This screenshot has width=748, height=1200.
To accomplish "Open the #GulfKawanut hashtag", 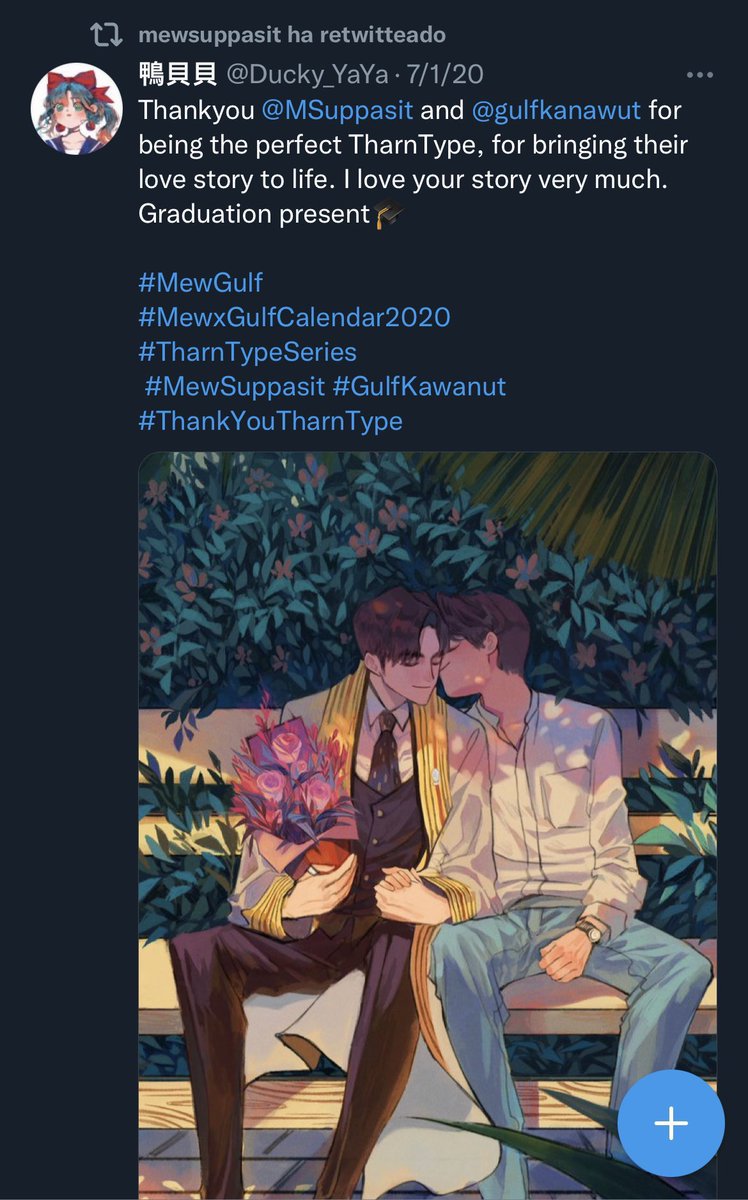I will 420,386.
